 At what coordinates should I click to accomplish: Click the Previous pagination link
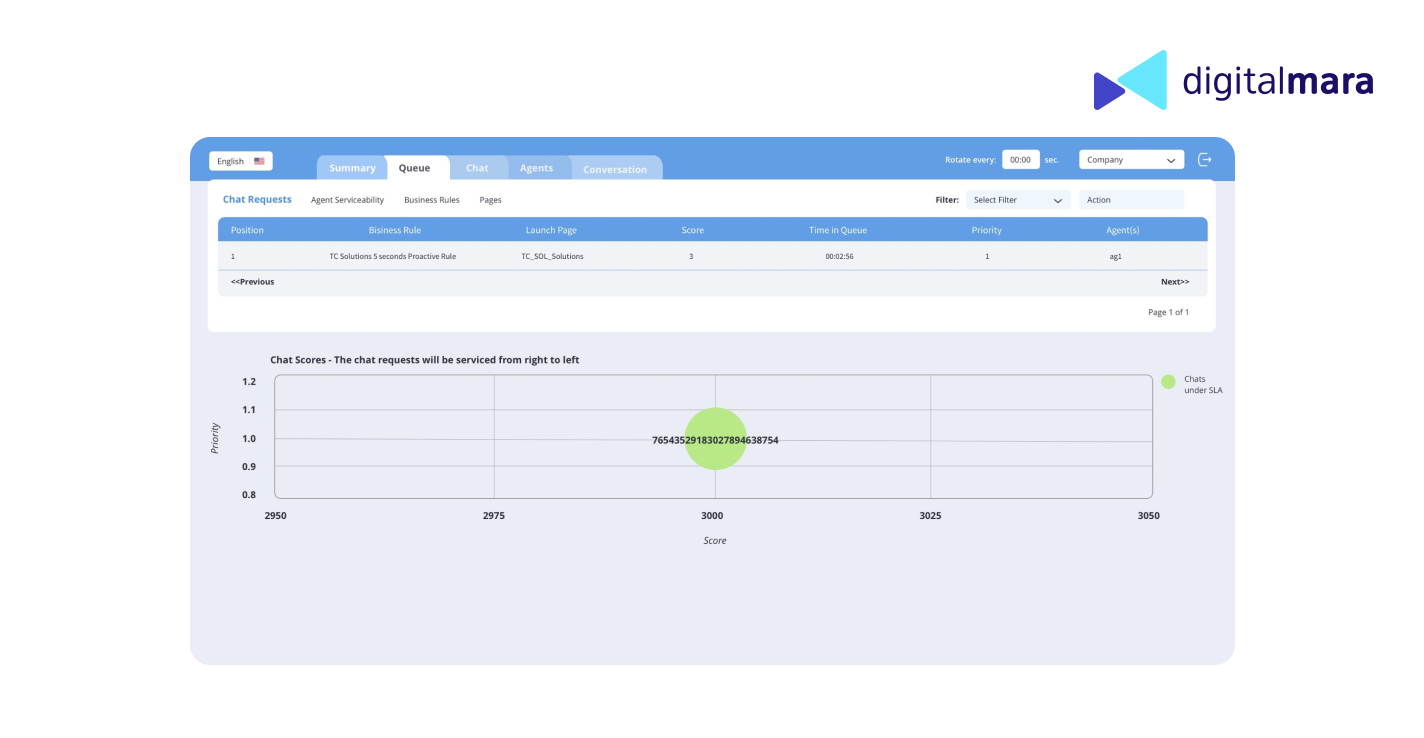252,282
